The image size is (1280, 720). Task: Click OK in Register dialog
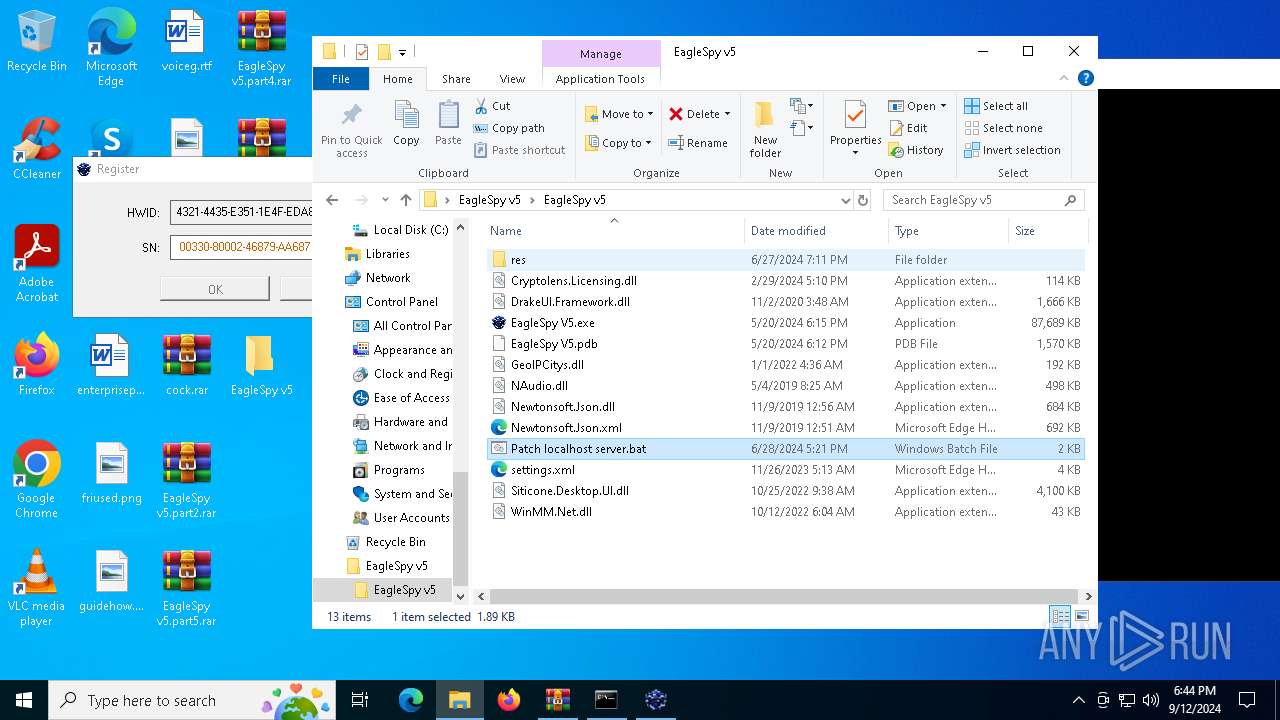(x=215, y=289)
